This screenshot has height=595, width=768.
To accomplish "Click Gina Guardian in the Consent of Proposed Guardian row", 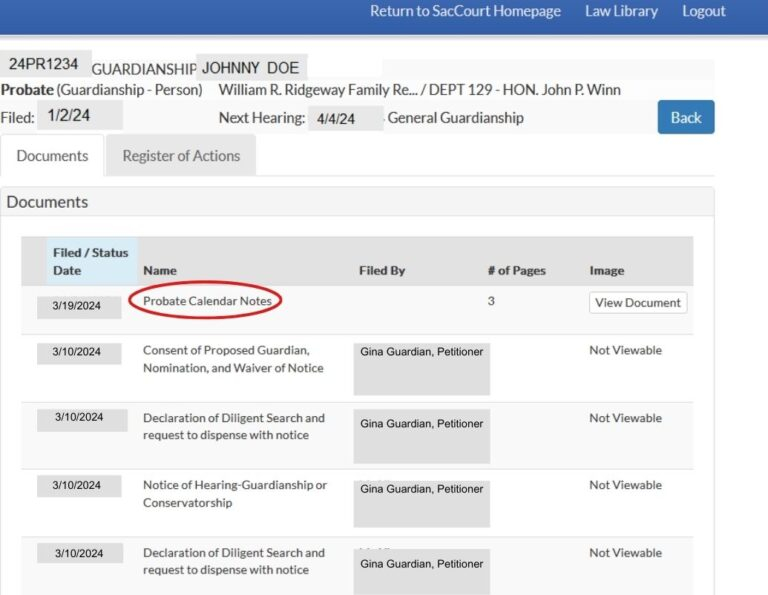I will pyautogui.click(x=422, y=352).
